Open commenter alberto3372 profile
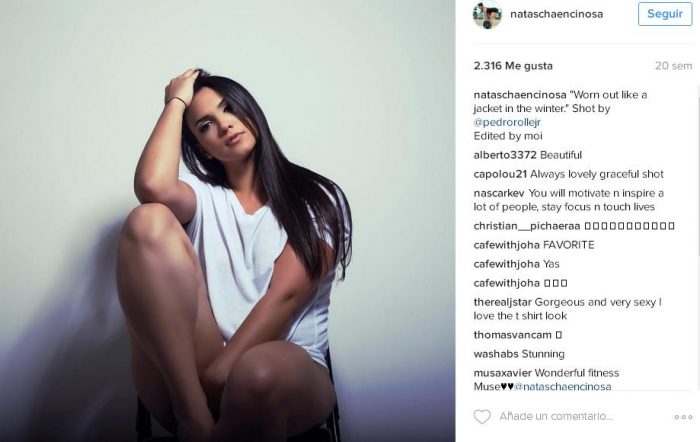700x442 pixels. tap(505, 155)
